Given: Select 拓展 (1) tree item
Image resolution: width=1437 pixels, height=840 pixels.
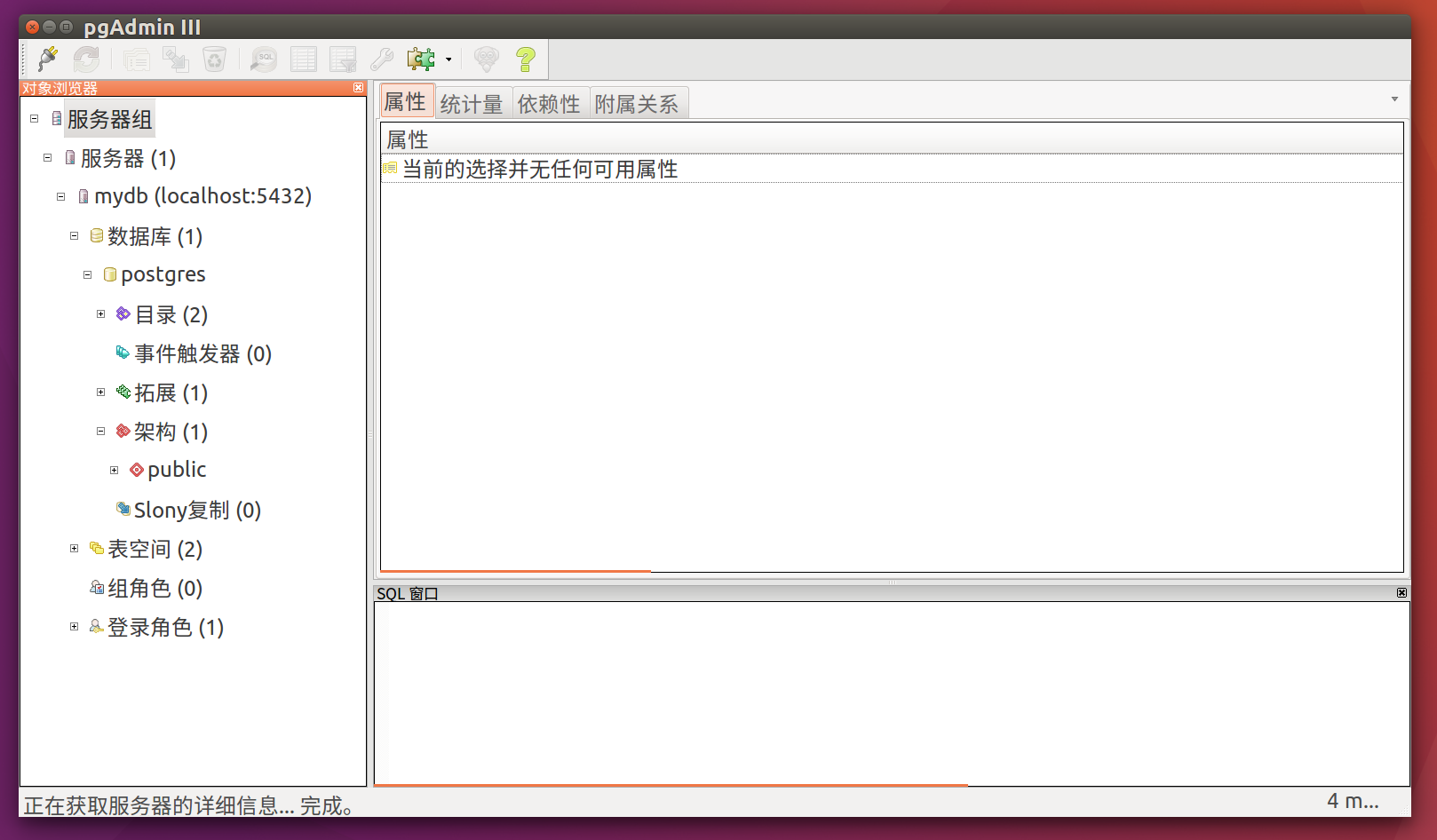Looking at the screenshot, I should coord(171,392).
